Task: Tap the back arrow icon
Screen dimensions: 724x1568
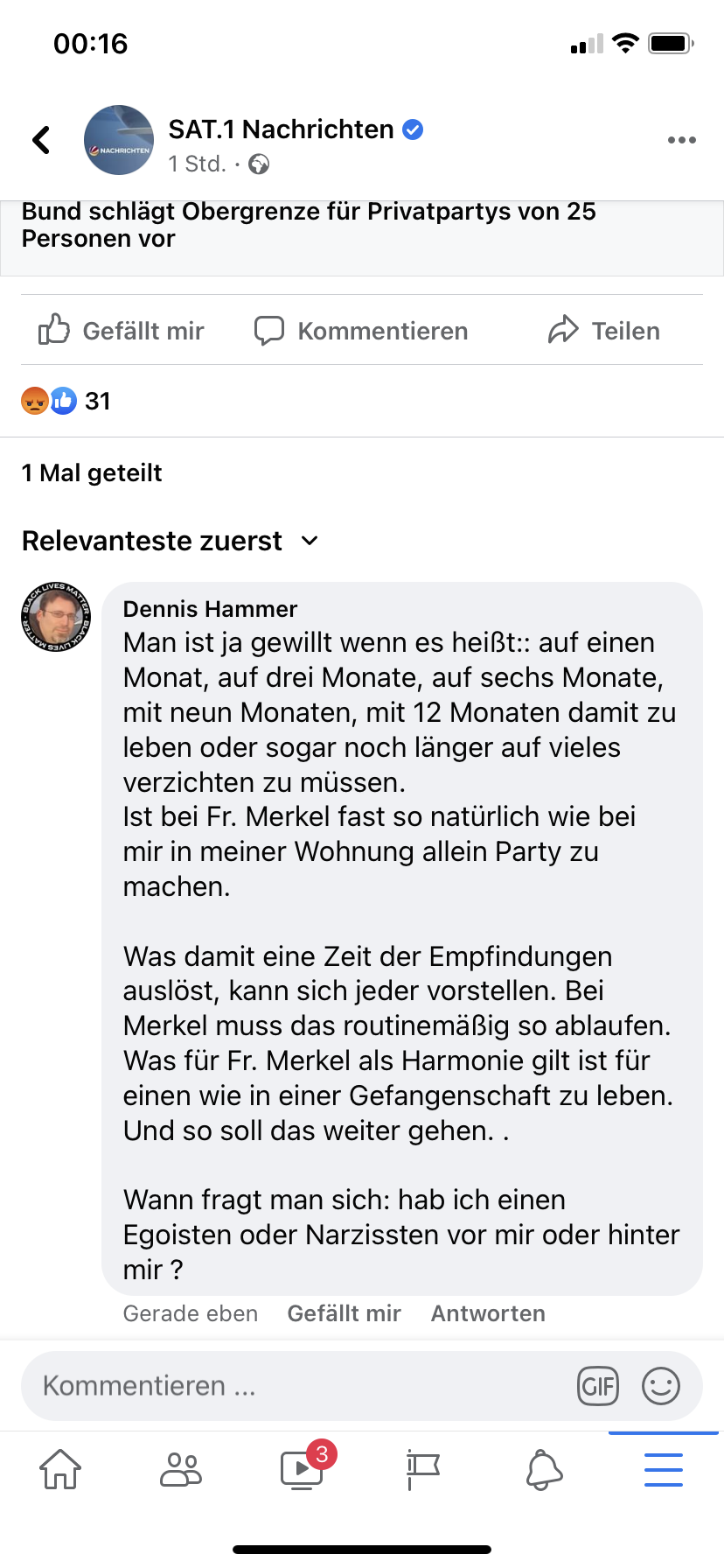Action: point(41,140)
